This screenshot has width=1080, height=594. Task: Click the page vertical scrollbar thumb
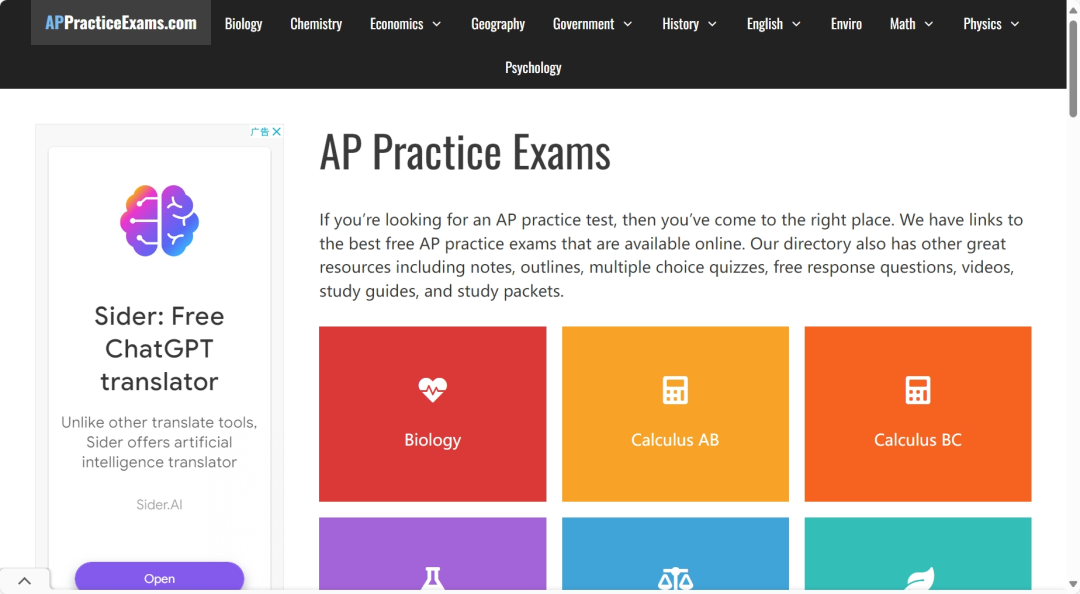(x=1072, y=69)
